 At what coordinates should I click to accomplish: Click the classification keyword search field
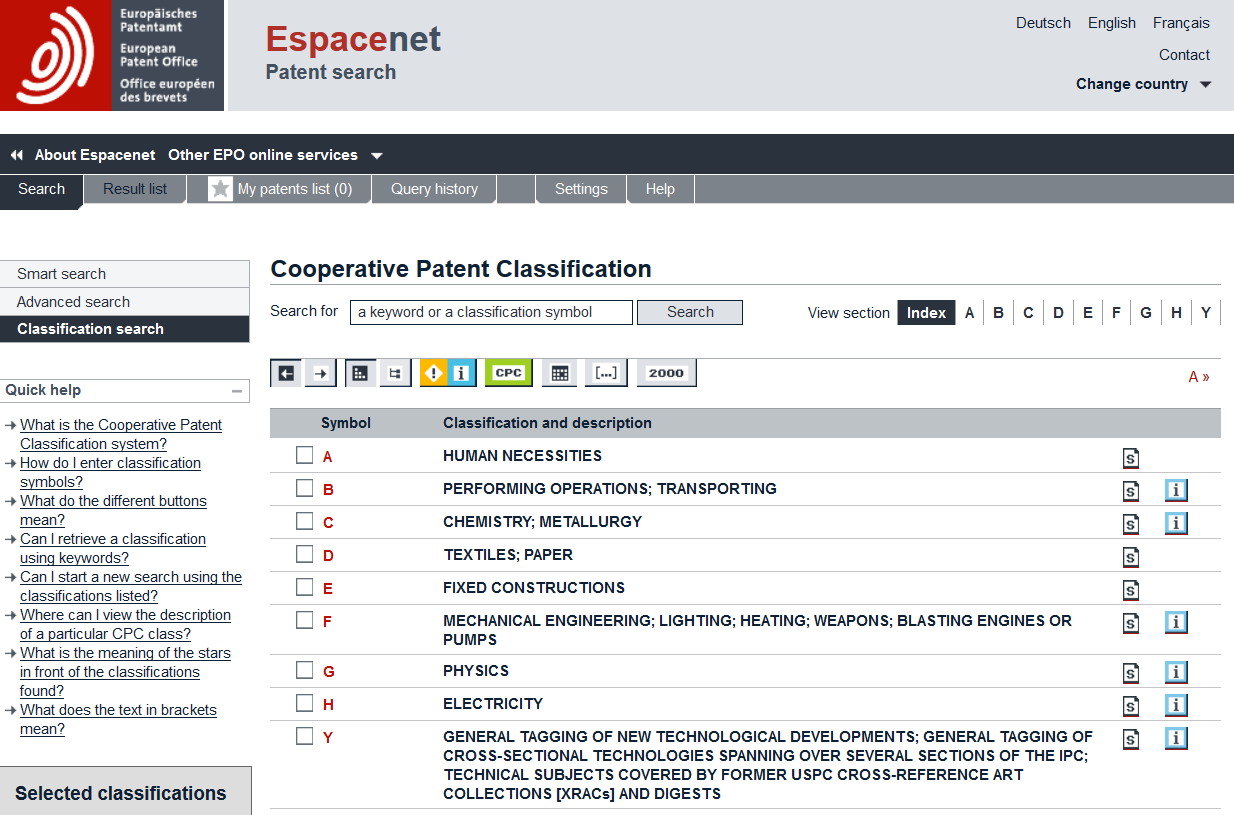(491, 312)
